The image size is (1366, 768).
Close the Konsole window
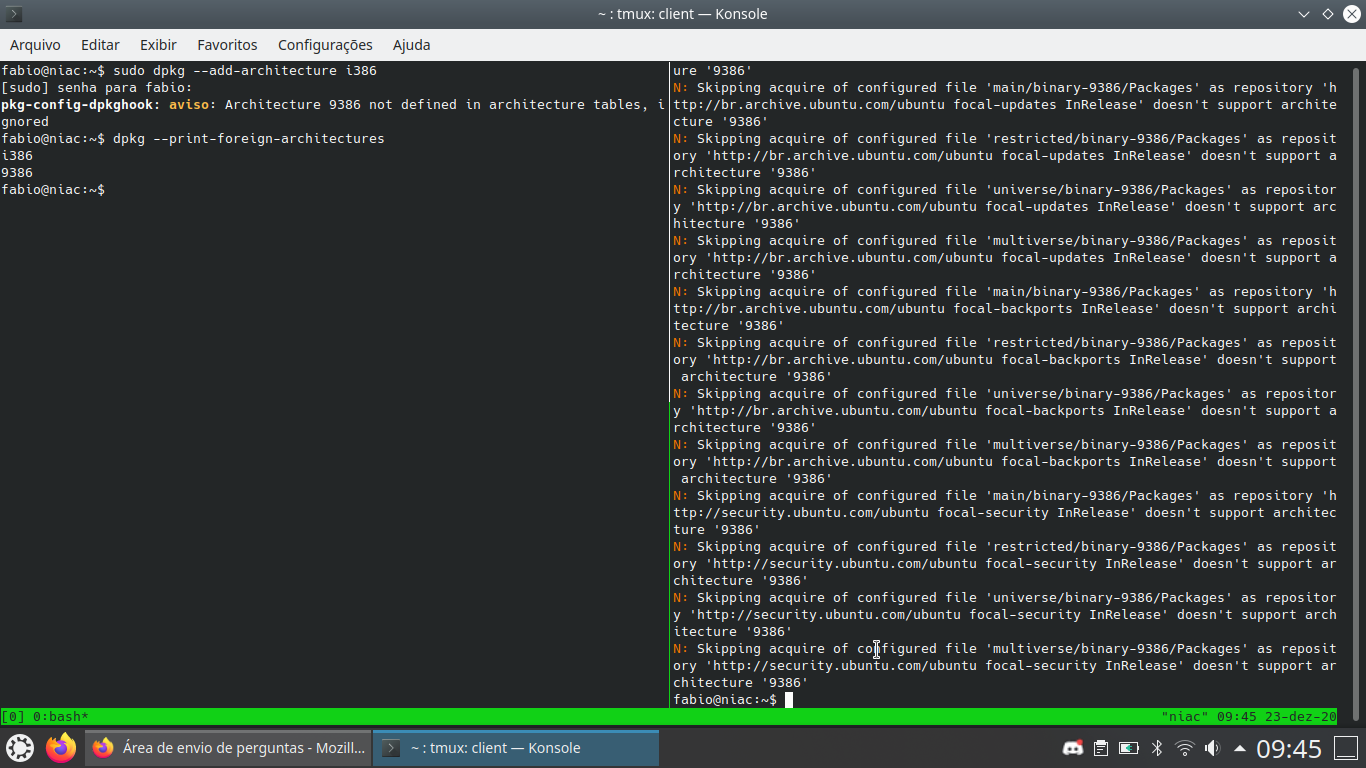tap(1351, 14)
